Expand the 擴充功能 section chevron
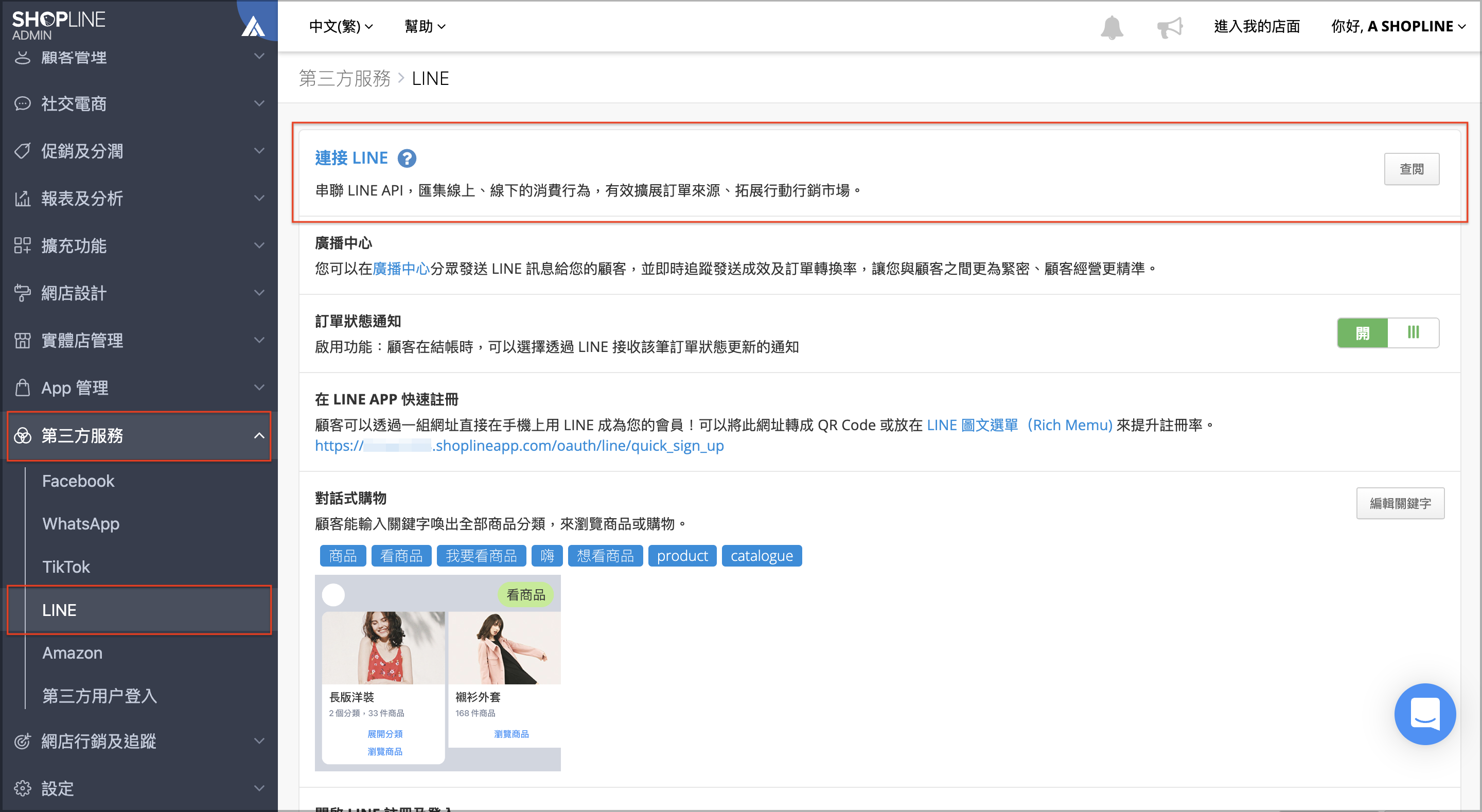Image resolution: width=1482 pixels, height=812 pixels. (259, 245)
